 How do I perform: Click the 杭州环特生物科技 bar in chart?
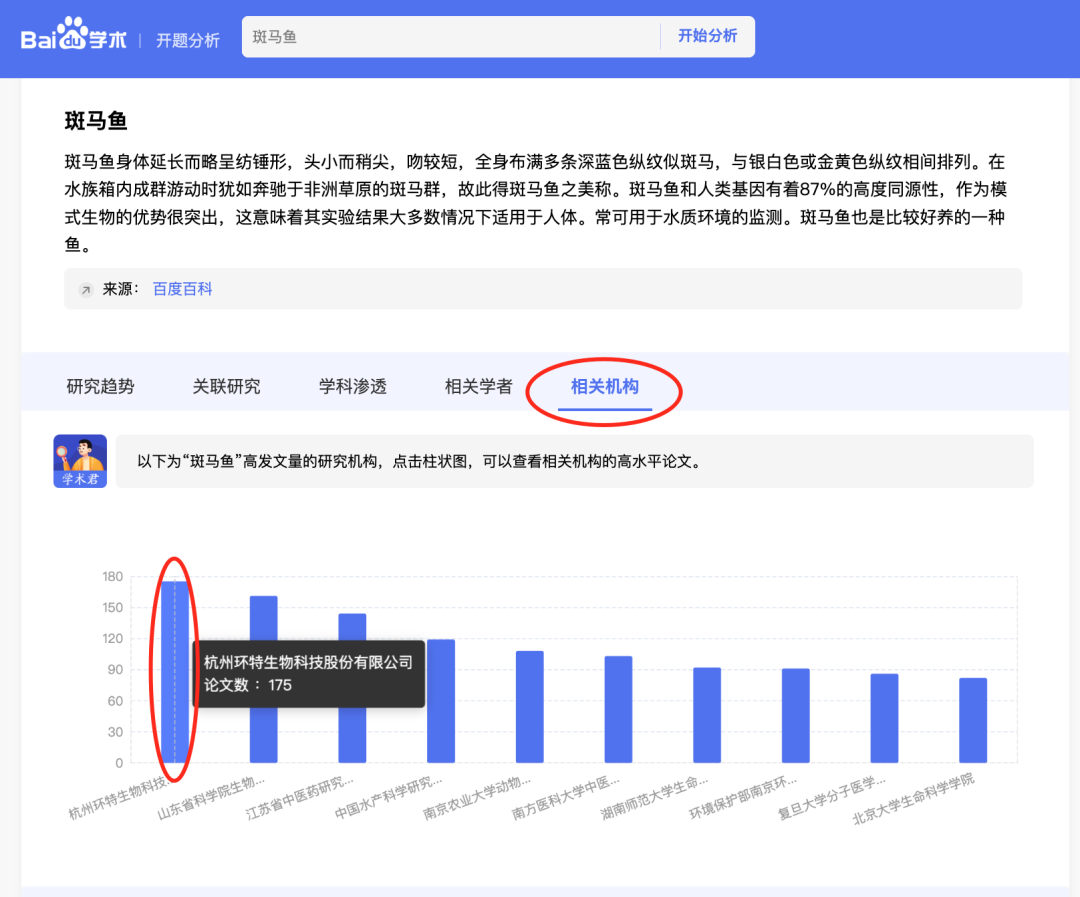click(x=175, y=672)
